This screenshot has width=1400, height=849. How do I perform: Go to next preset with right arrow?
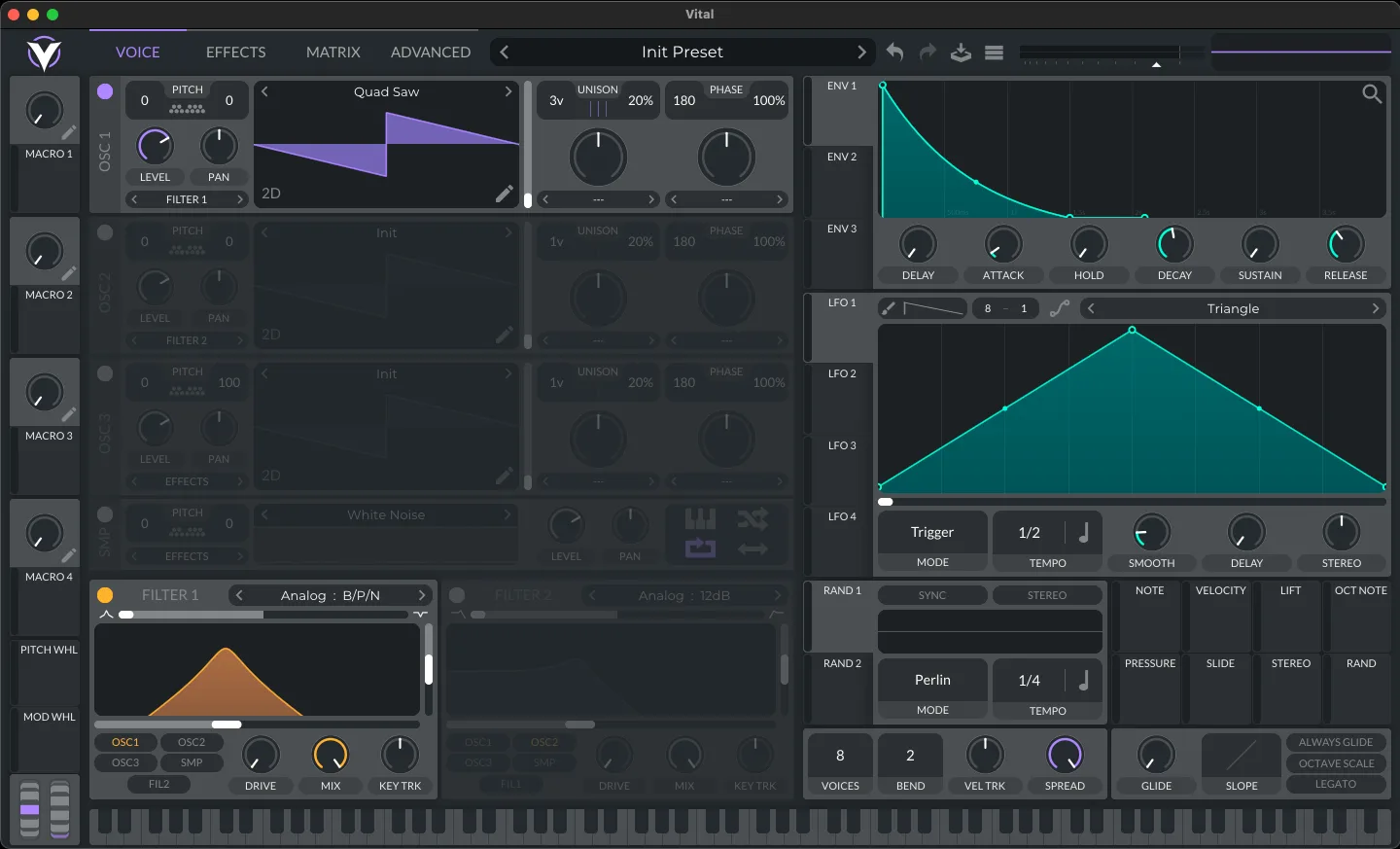click(x=861, y=52)
